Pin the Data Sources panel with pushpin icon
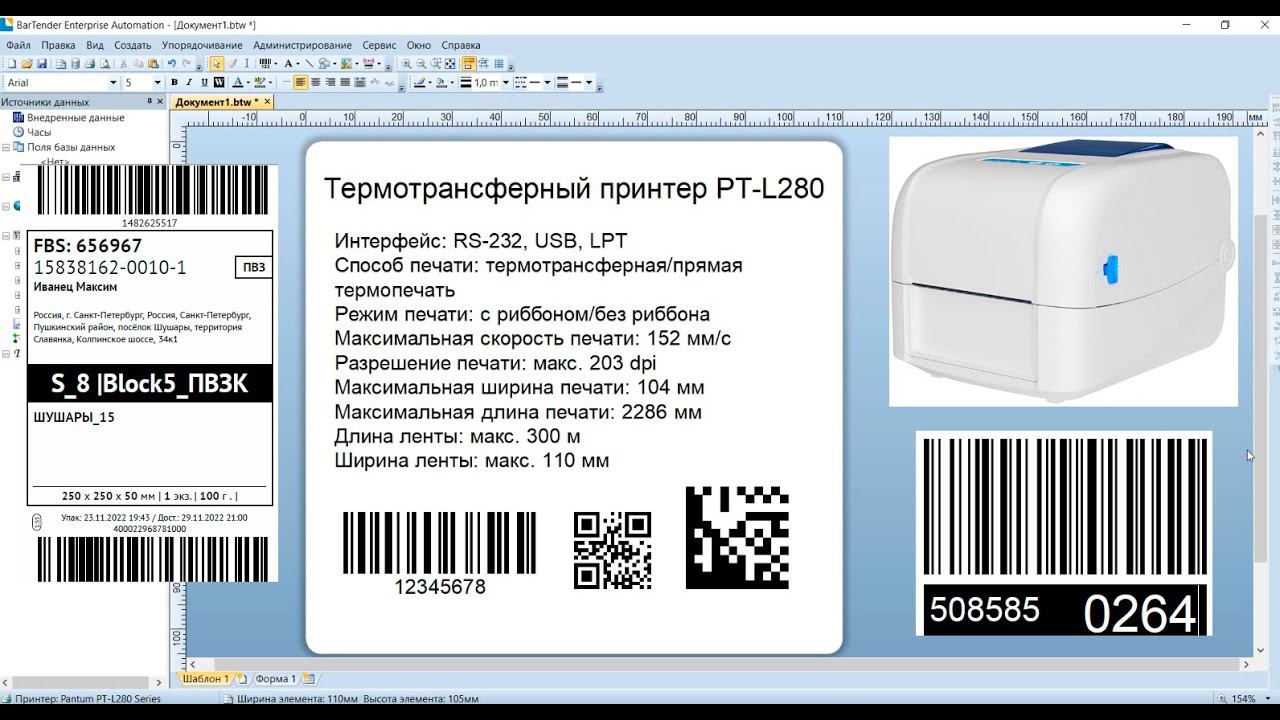1280x720 pixels. coord(150,101)
